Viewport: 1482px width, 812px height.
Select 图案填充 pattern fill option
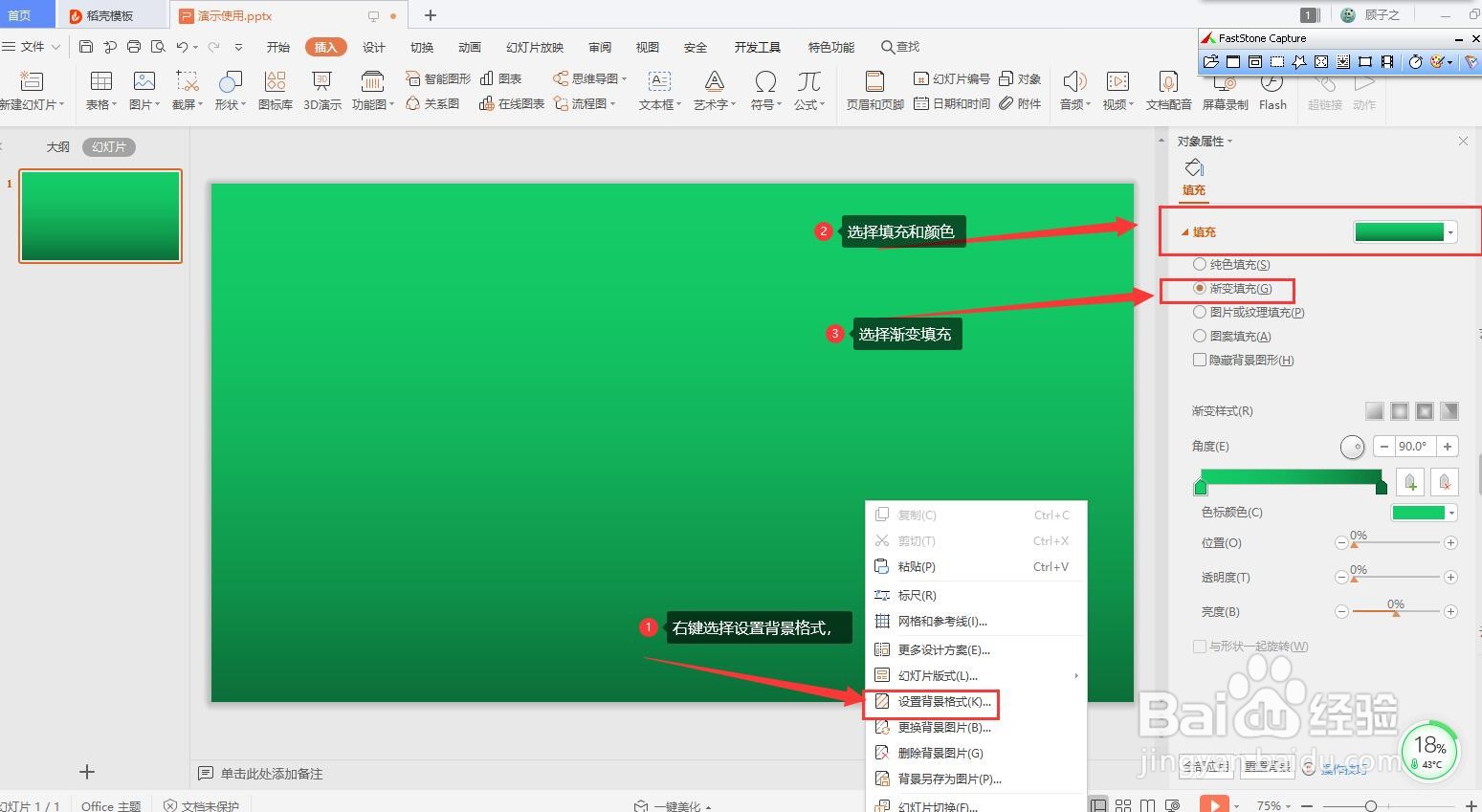(x=1231, y=336)
